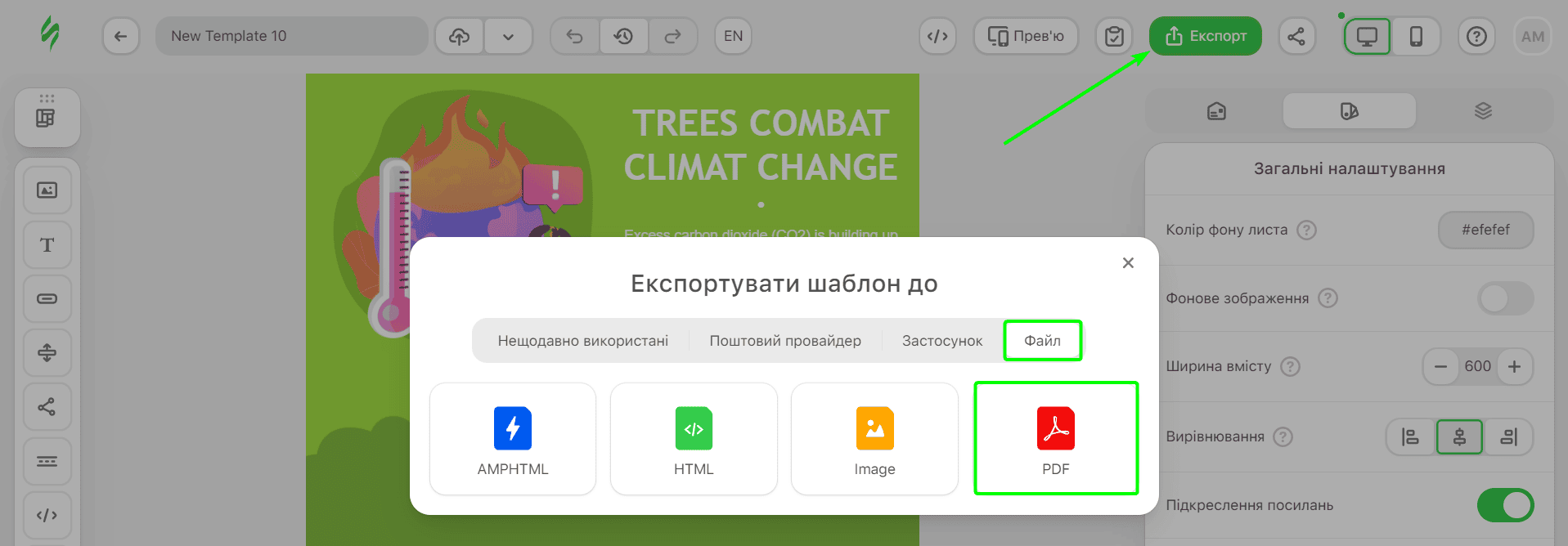Viewport: 1568px width, 546px height.
Task: Toggle Фонове зображення switch
Action: [1505, 298]
